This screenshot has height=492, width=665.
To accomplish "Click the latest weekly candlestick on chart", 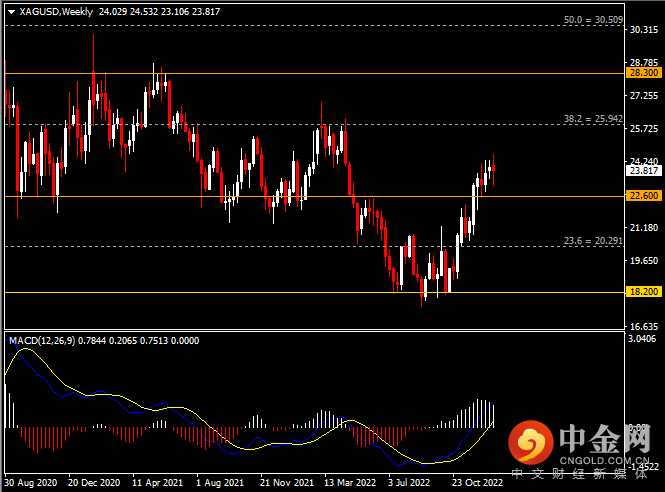I will [493, 166].
